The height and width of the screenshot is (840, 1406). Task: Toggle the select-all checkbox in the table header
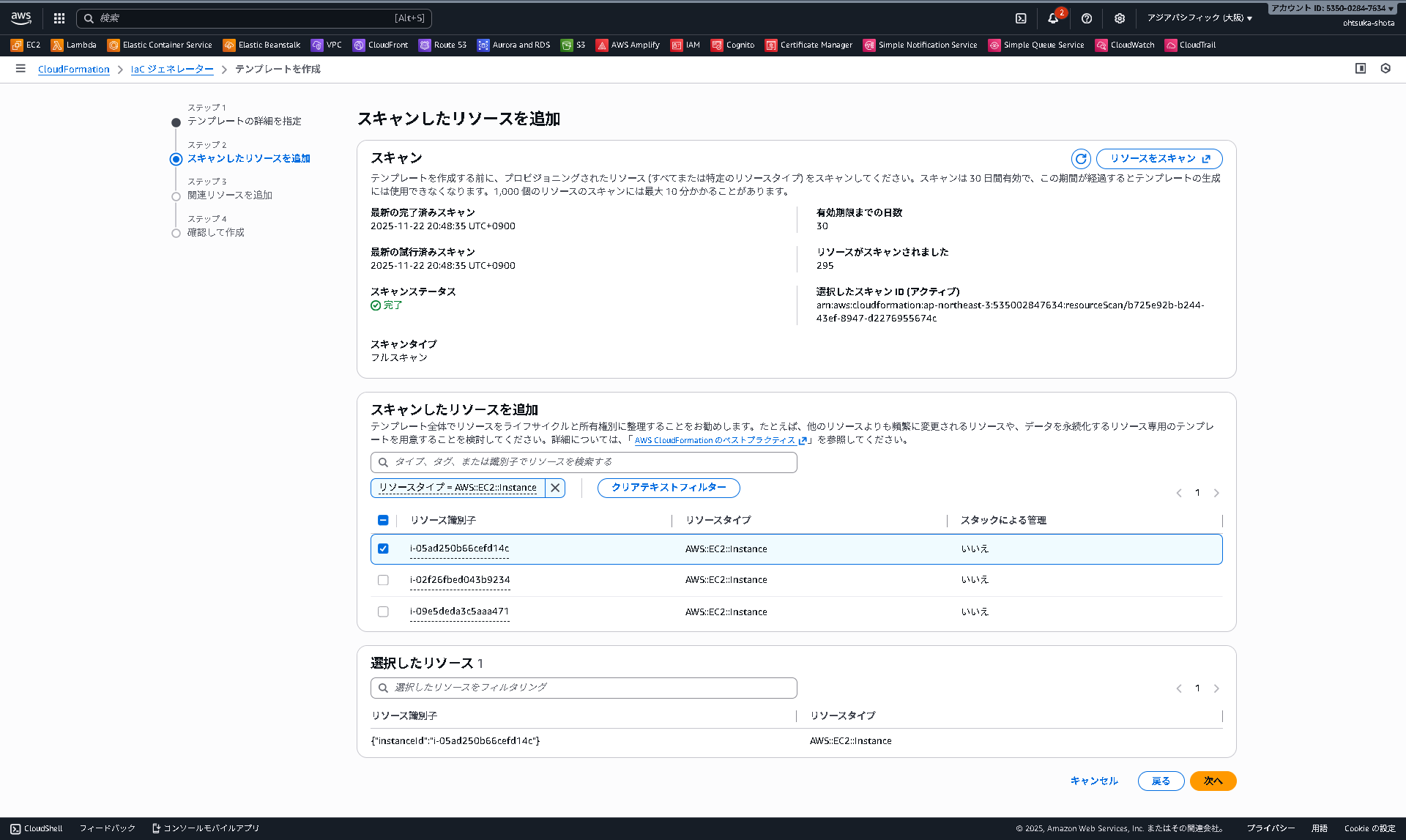point(383,520)
